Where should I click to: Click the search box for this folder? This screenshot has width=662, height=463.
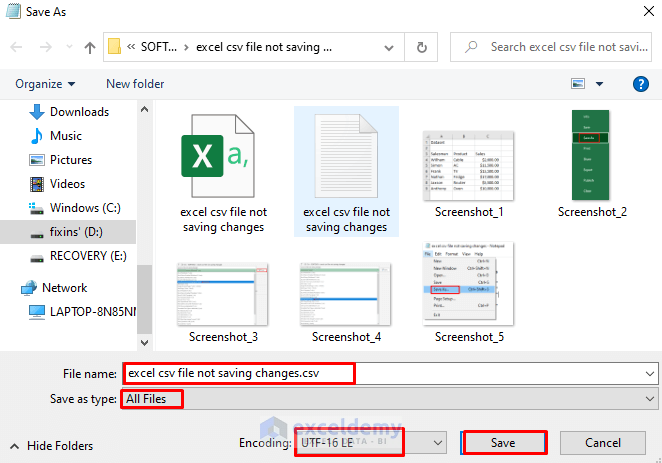[x=551, y=47]
